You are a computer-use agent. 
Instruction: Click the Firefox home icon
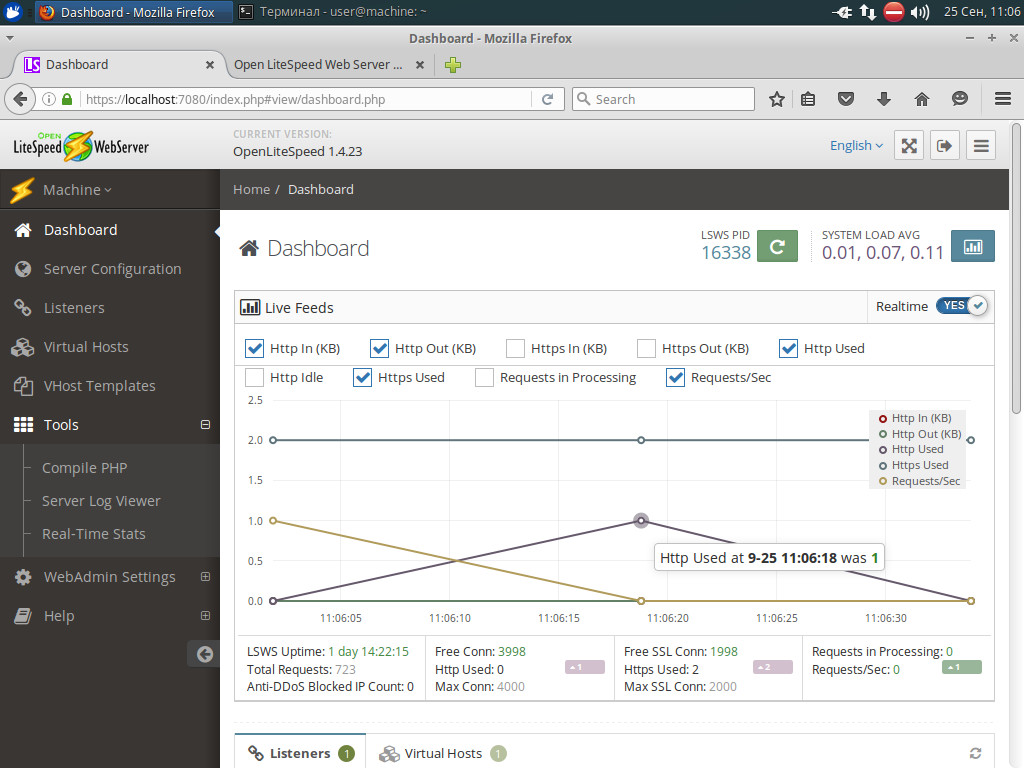point(922,99)
